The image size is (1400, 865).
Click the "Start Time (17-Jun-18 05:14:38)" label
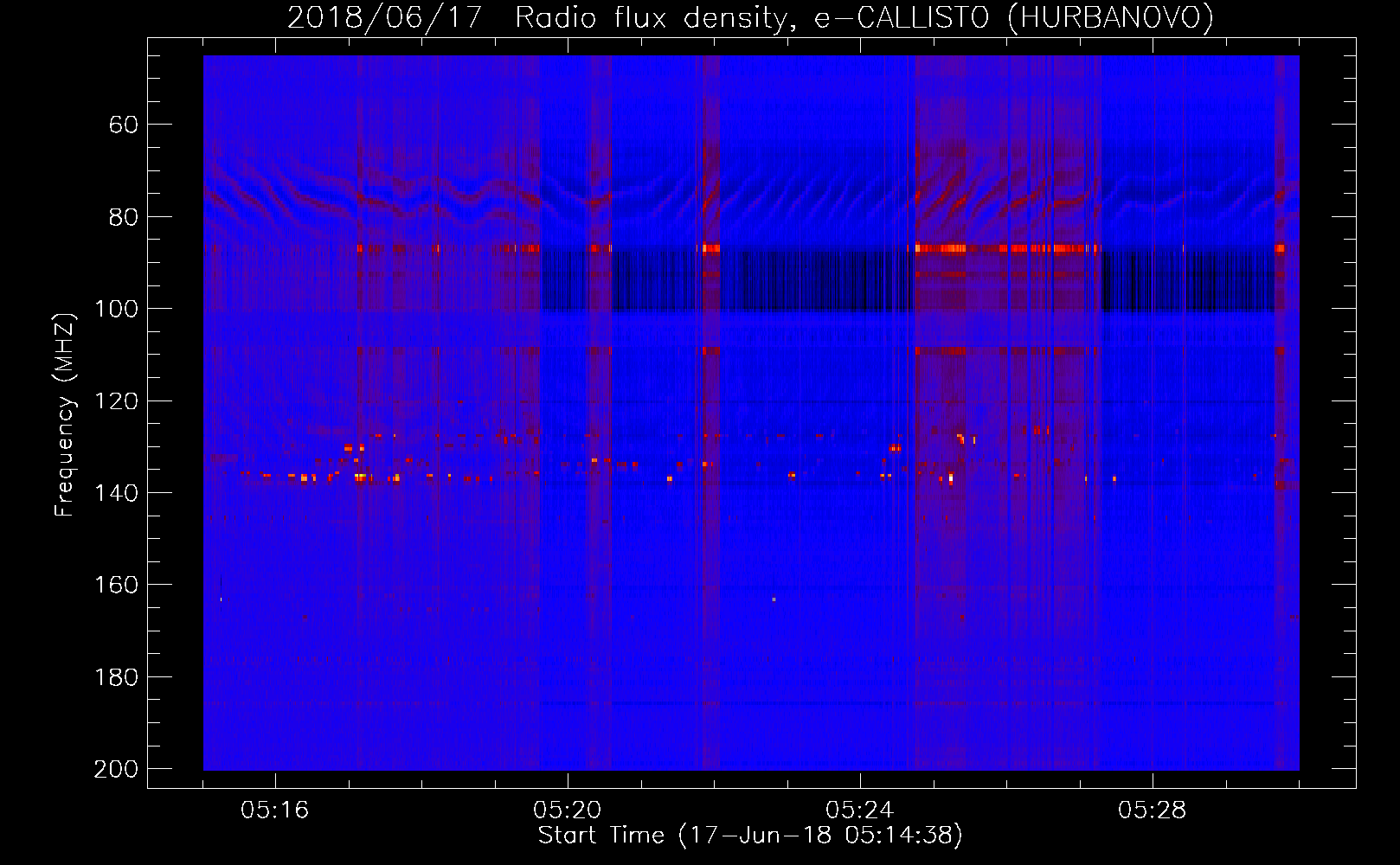point(750,836)
